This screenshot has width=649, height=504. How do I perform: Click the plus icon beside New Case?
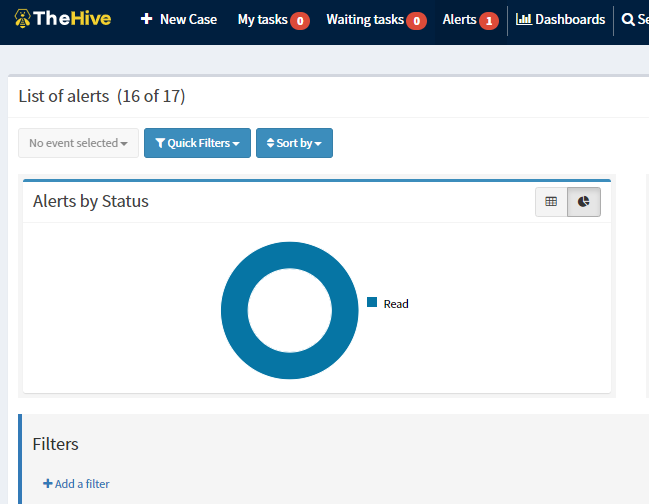[x=147, y=19]
